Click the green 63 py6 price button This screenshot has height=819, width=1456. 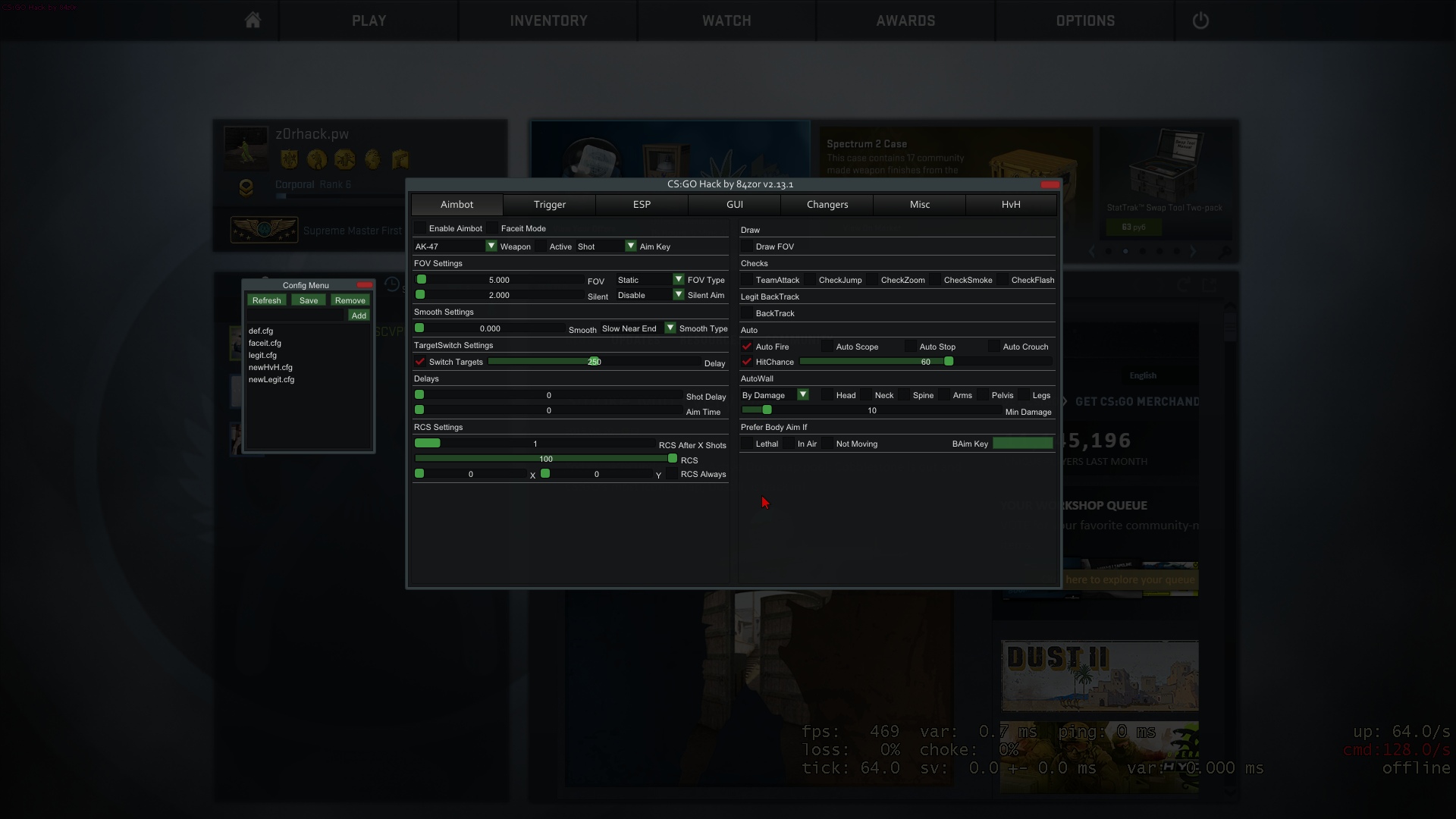pyautogui.click(x=1134, y=227)
